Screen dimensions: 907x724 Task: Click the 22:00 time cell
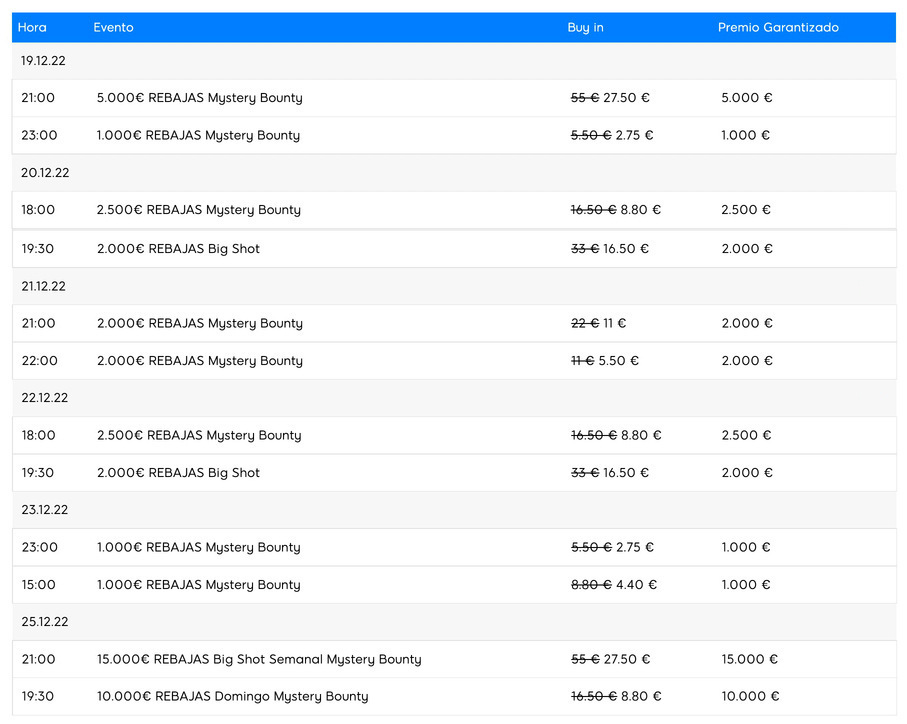(x=39, y=361)
